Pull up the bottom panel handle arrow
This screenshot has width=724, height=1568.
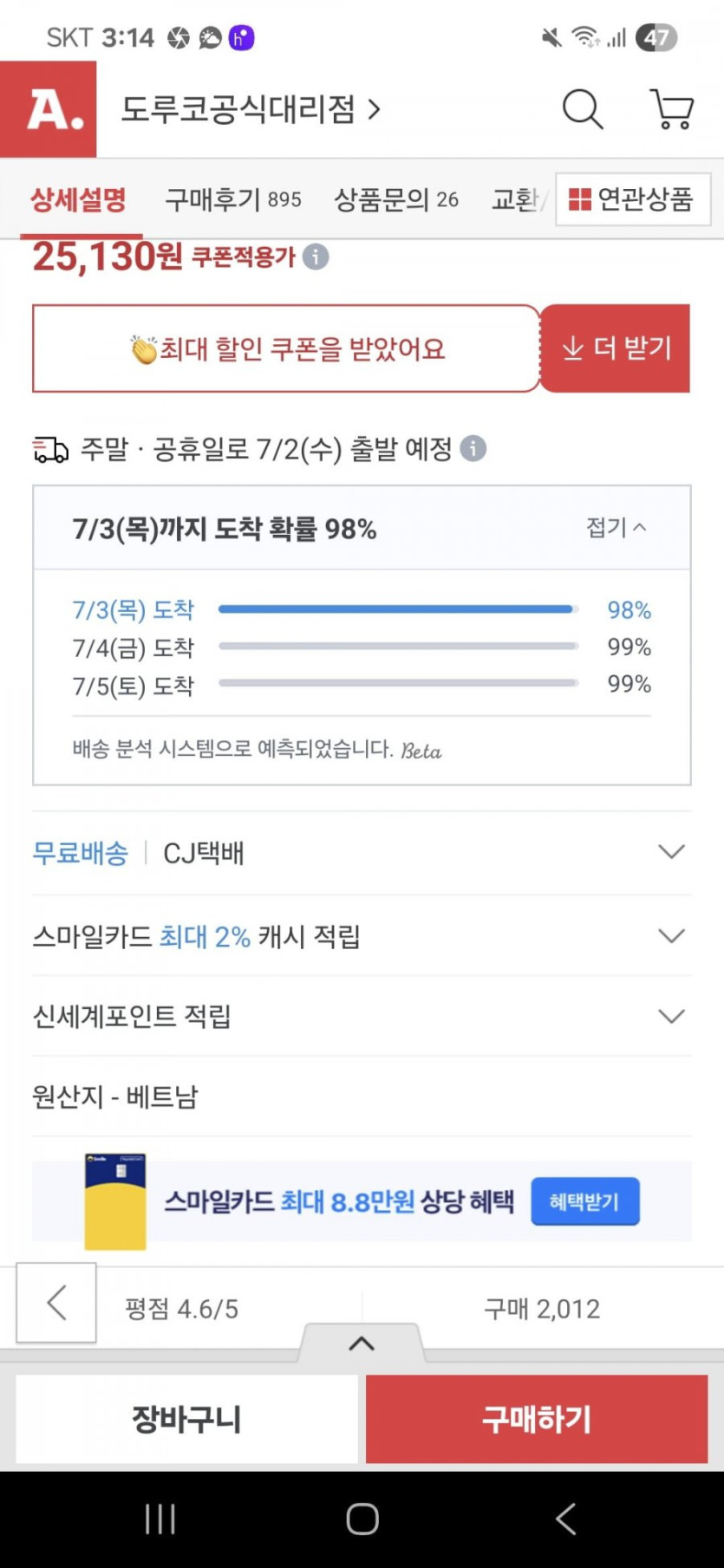pos(362,1344)
